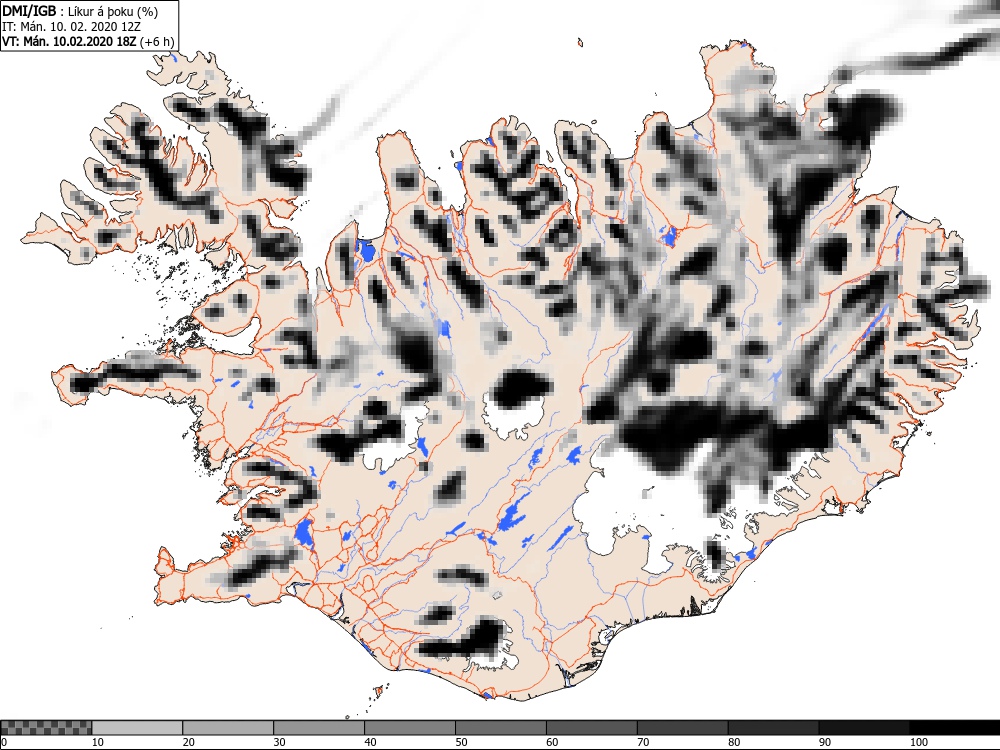1000x750 pixels.
Task: Click the 'IT: Mán. 10. 02. 2020 12Z' line
Action: point(71,26)
